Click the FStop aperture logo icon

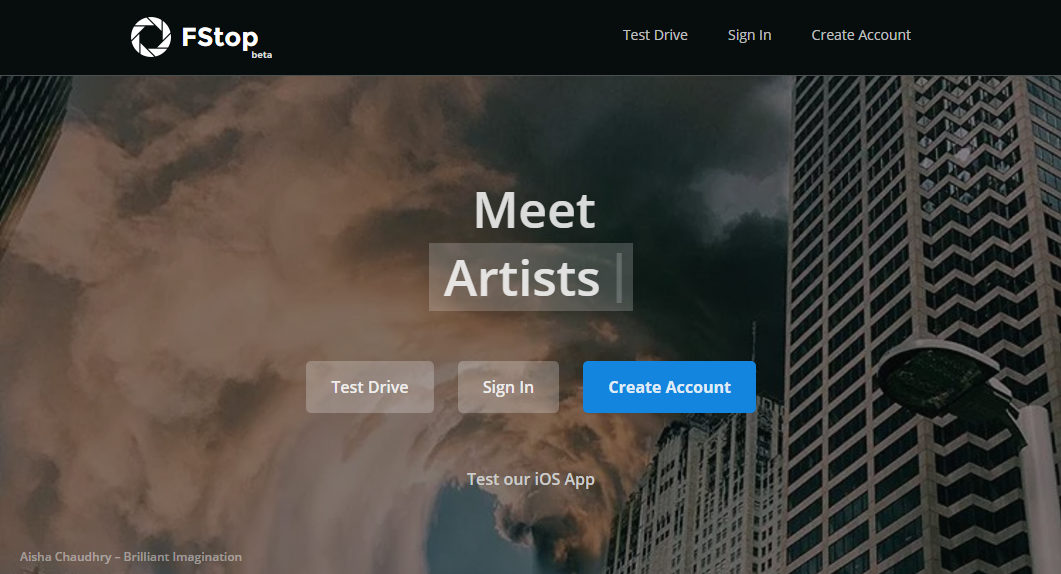click(x=151, y=37)
